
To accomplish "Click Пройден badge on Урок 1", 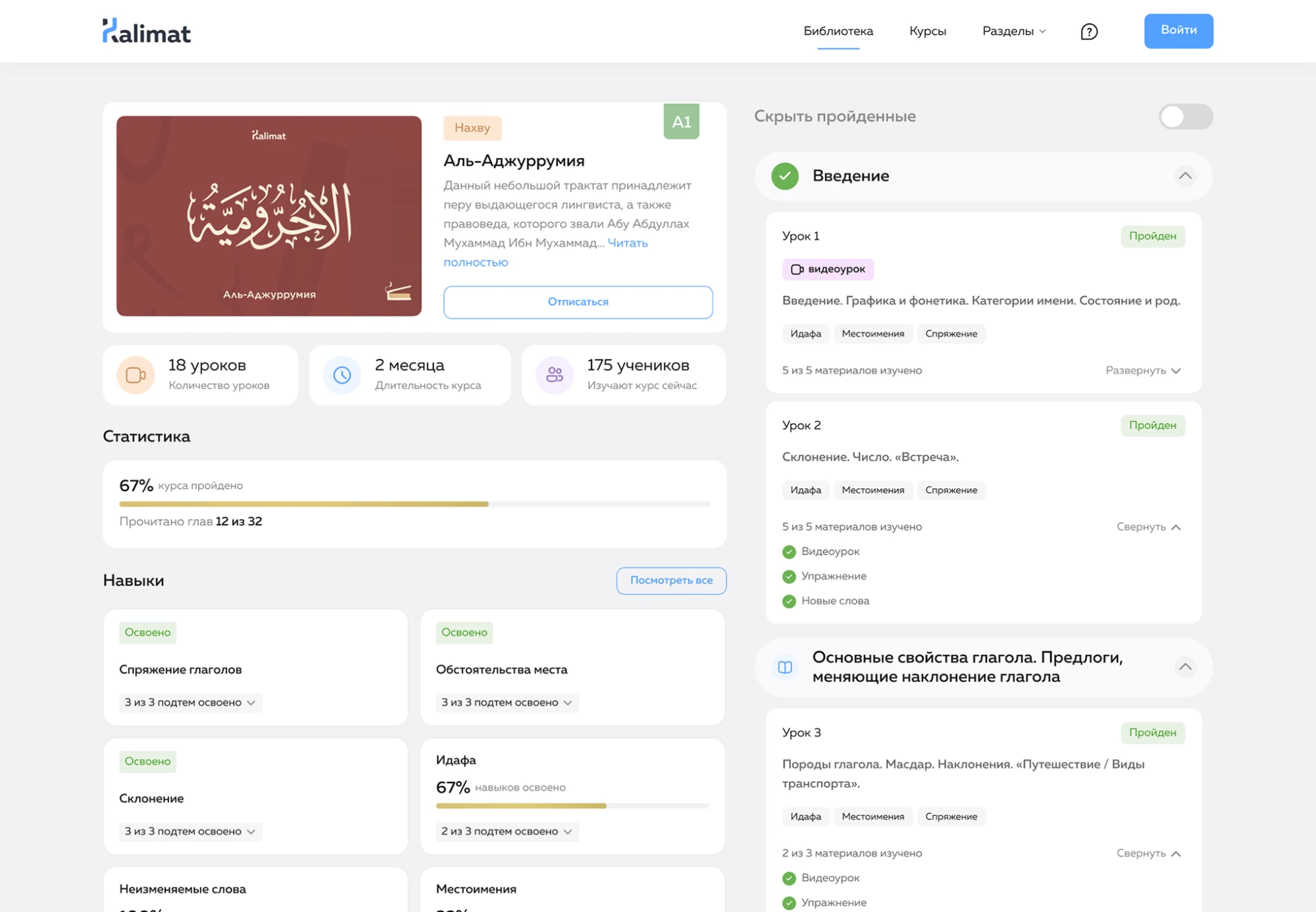I will (x=1153, y=236).
